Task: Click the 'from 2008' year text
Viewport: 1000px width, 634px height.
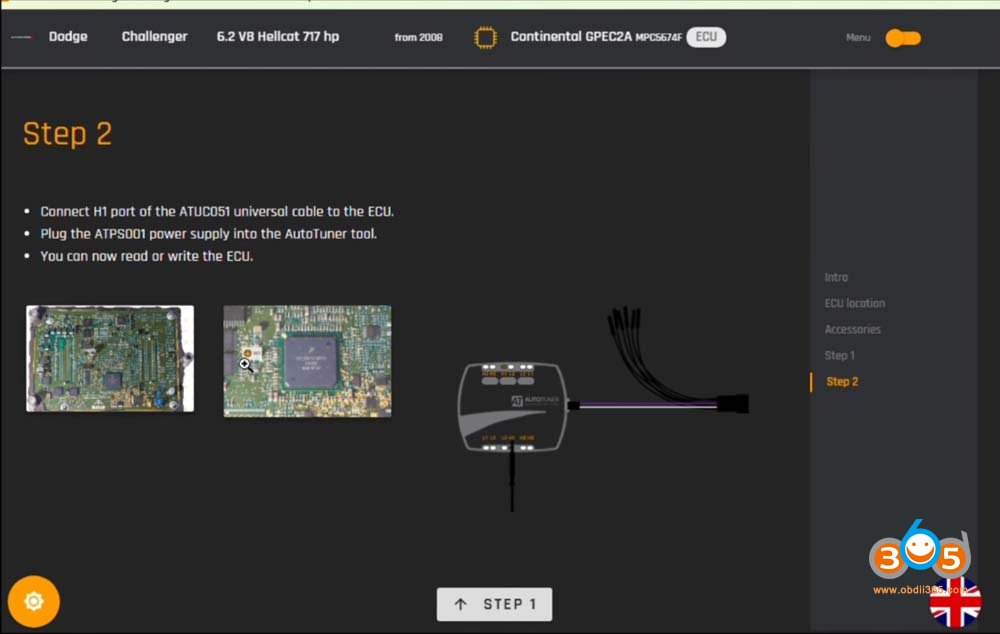Action: (418, 38)
